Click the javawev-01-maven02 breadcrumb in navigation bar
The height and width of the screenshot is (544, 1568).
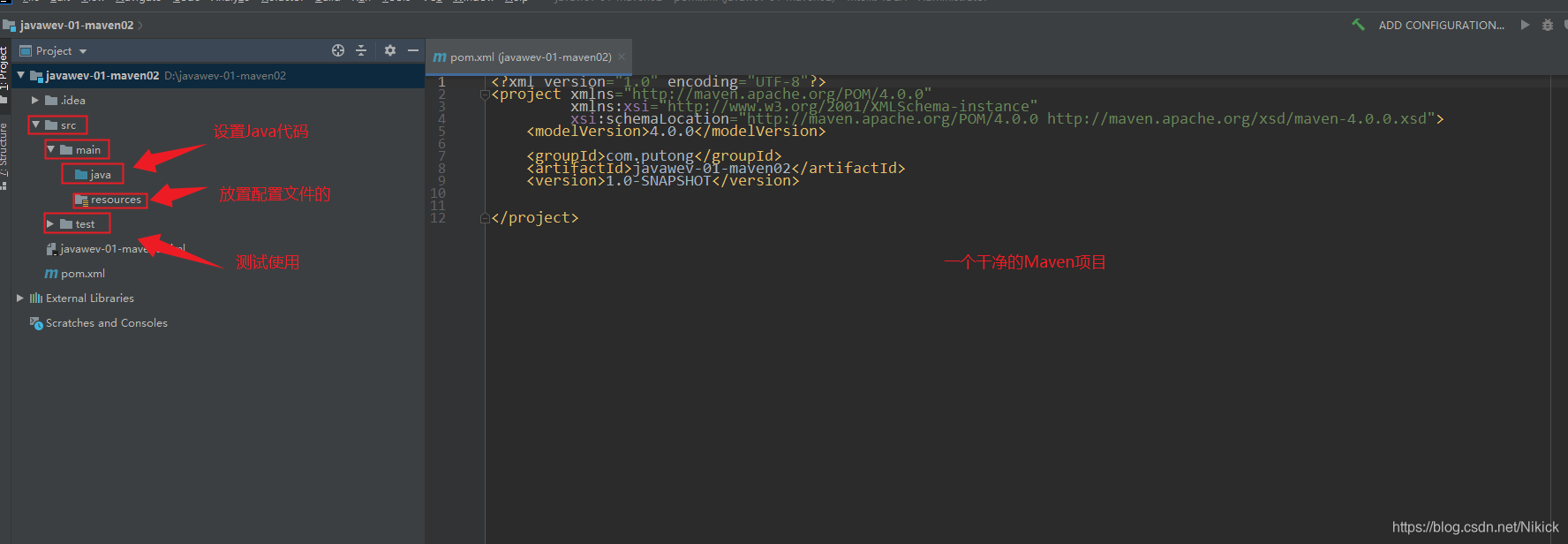tap(76, 25)
